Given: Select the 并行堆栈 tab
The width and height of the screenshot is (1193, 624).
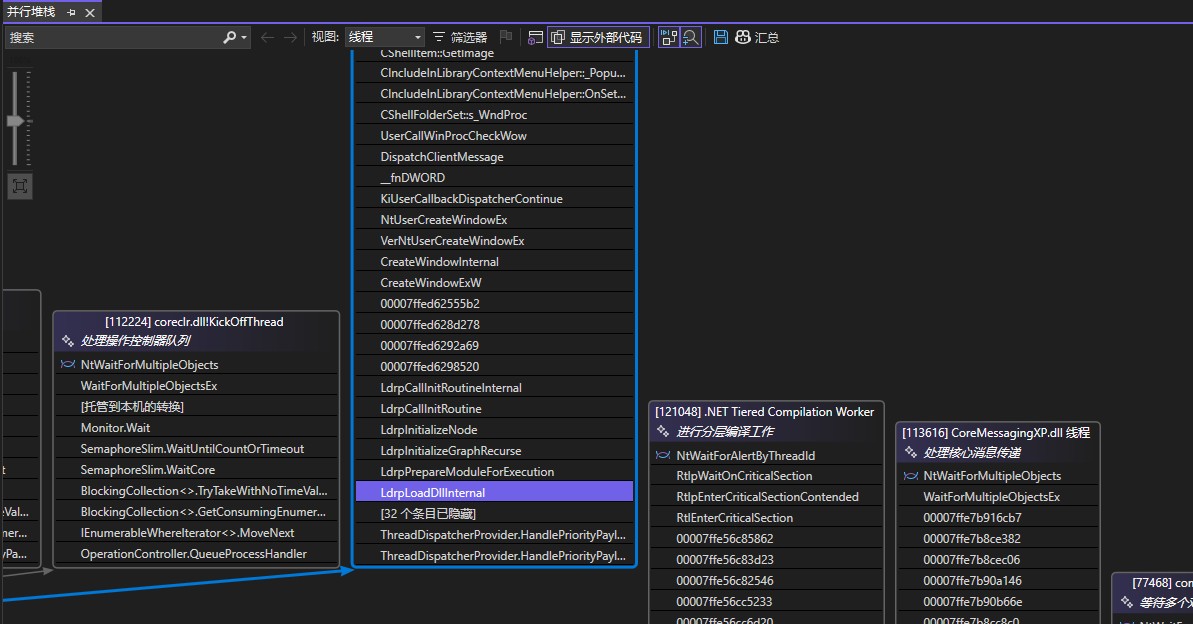Looking at the screenshot, I should pyautogui.click(x=30, y=12).
